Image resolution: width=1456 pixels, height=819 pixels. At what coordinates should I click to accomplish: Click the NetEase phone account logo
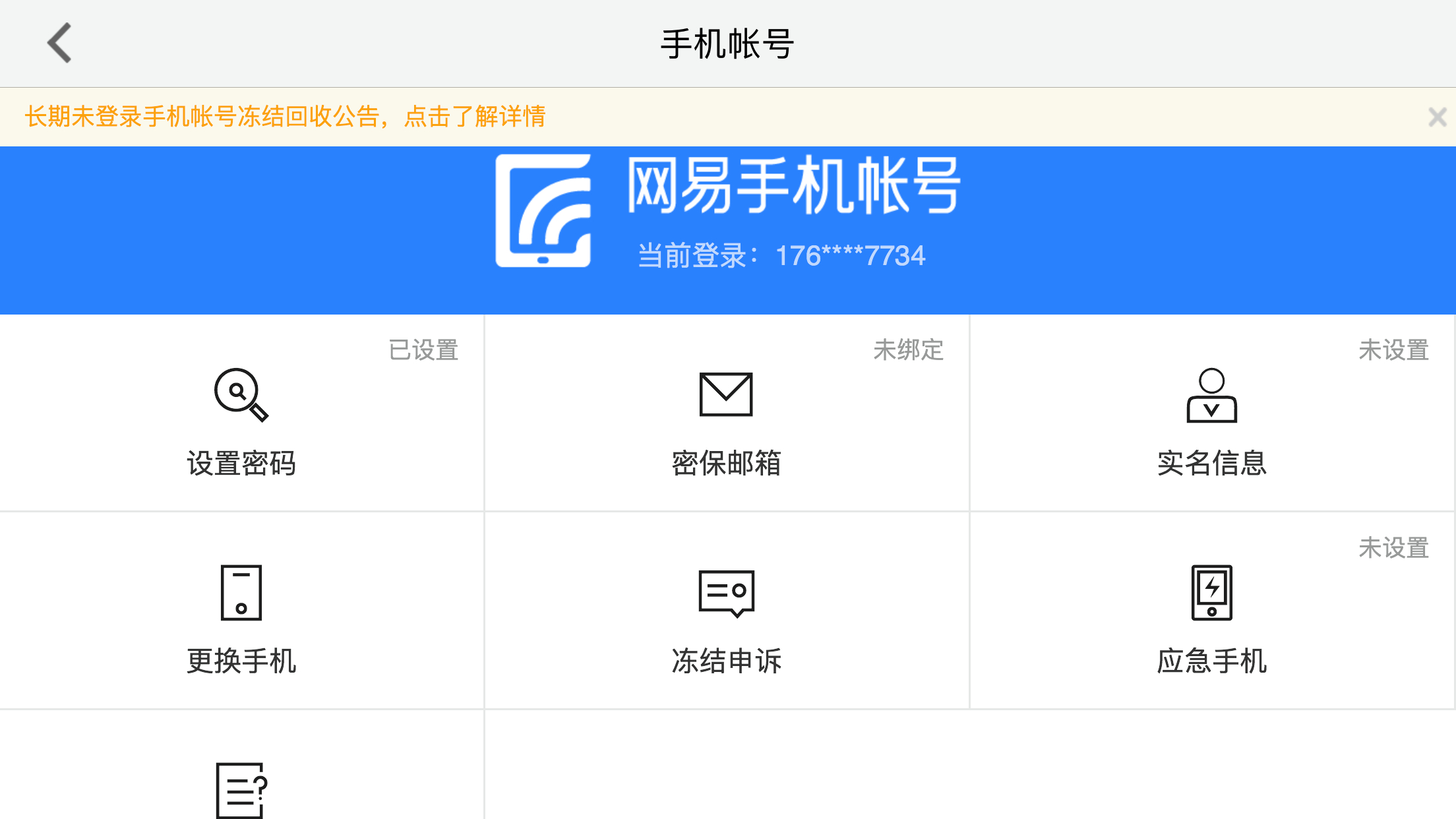pos(543,211)
